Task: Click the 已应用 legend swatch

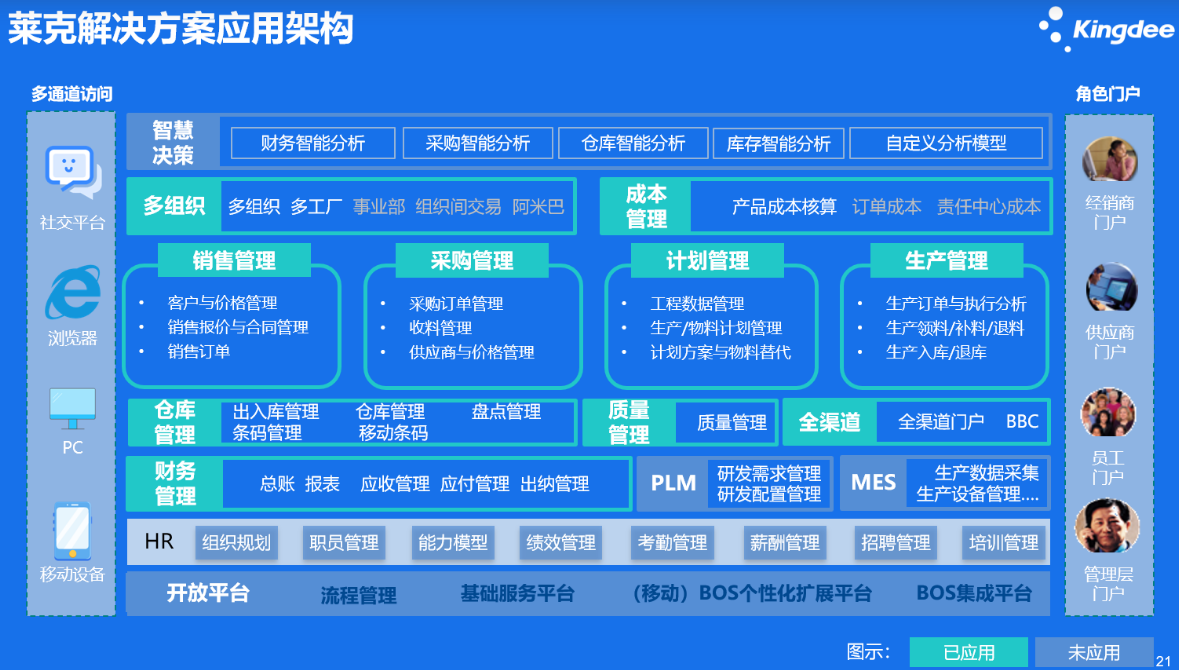Action: 968,652
